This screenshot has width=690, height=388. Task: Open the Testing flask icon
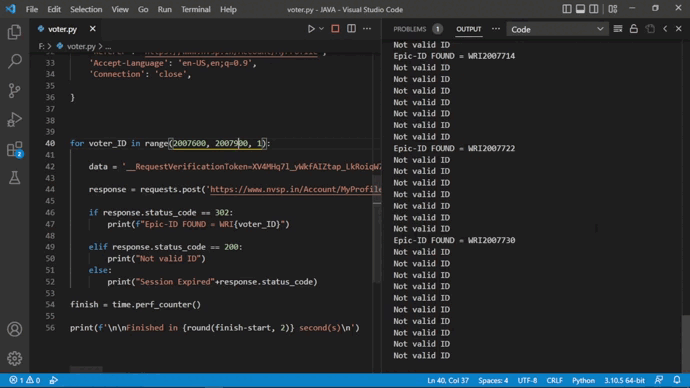(15, 178)
